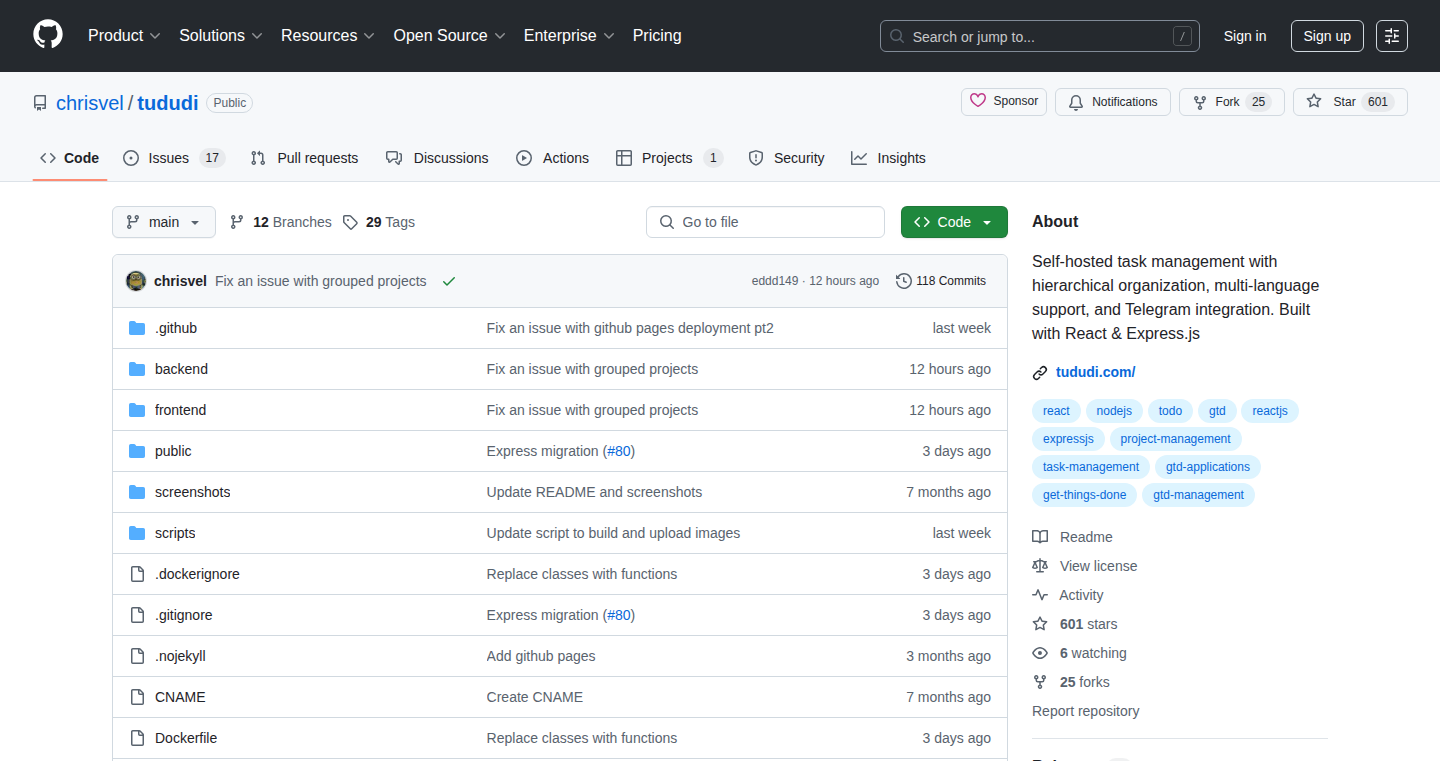
Task: Click the gtd-applications topic tag
Action: pyautogui.click(x=1208, y=467)
